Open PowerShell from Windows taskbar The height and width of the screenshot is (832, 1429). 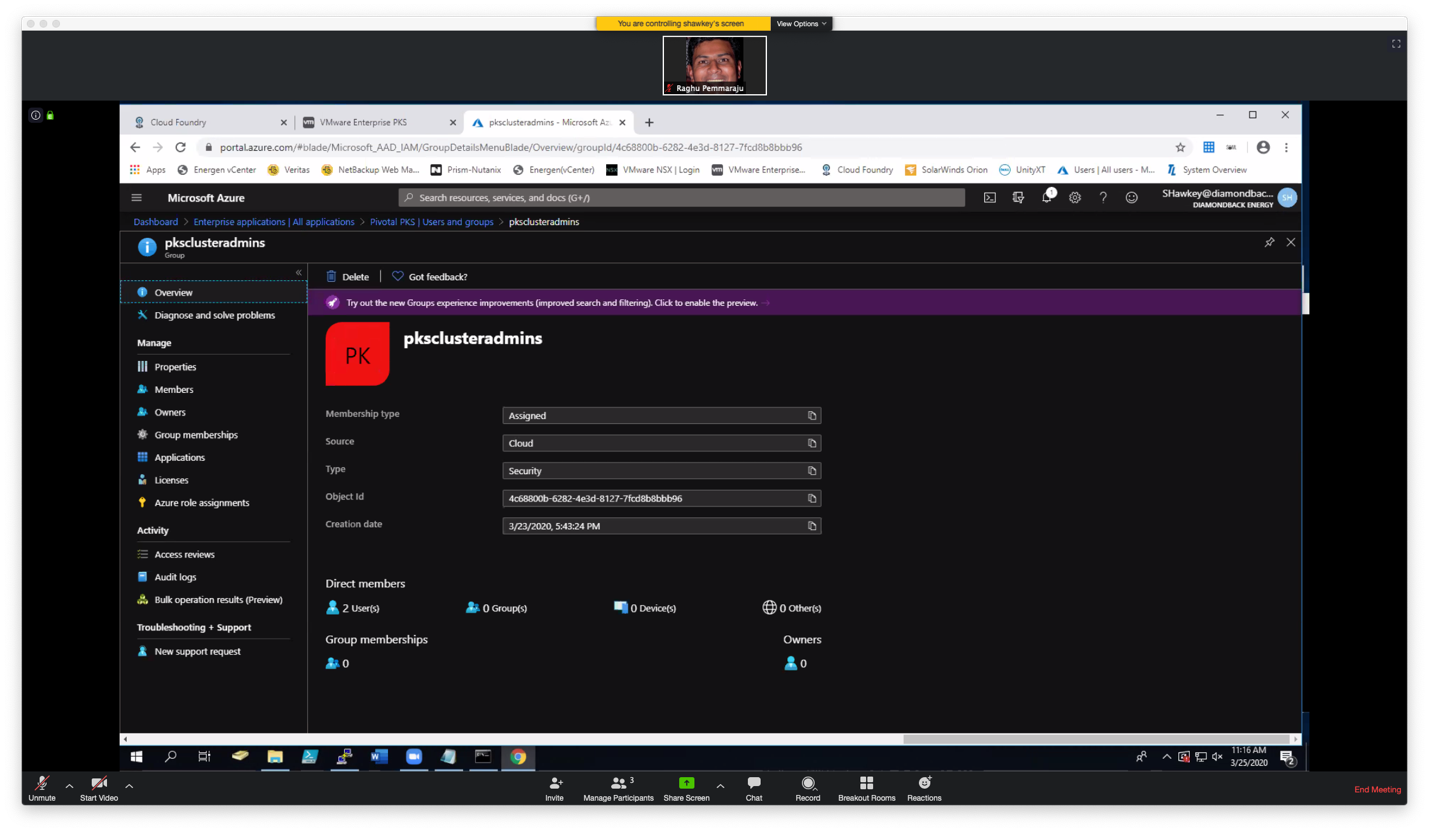coord(310,757)
